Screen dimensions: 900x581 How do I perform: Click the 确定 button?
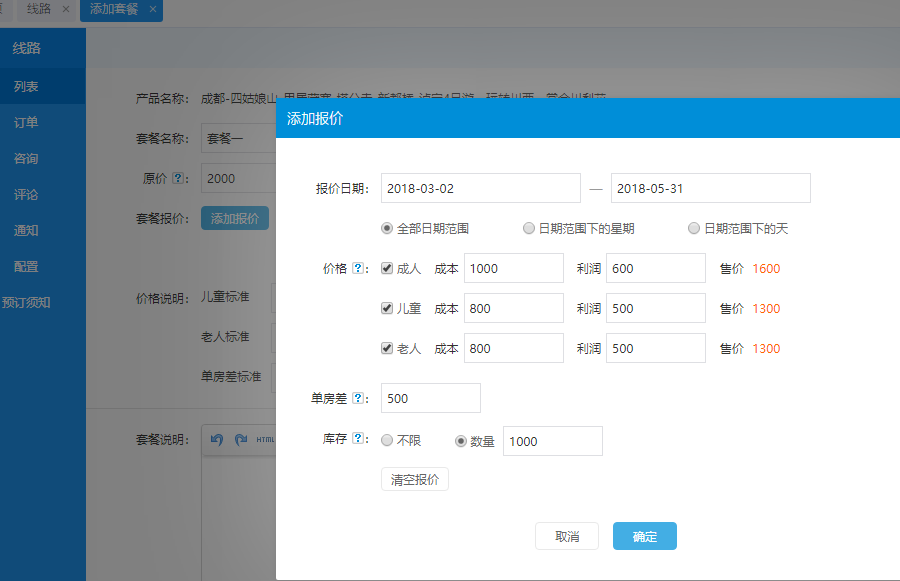pos(645,536)
